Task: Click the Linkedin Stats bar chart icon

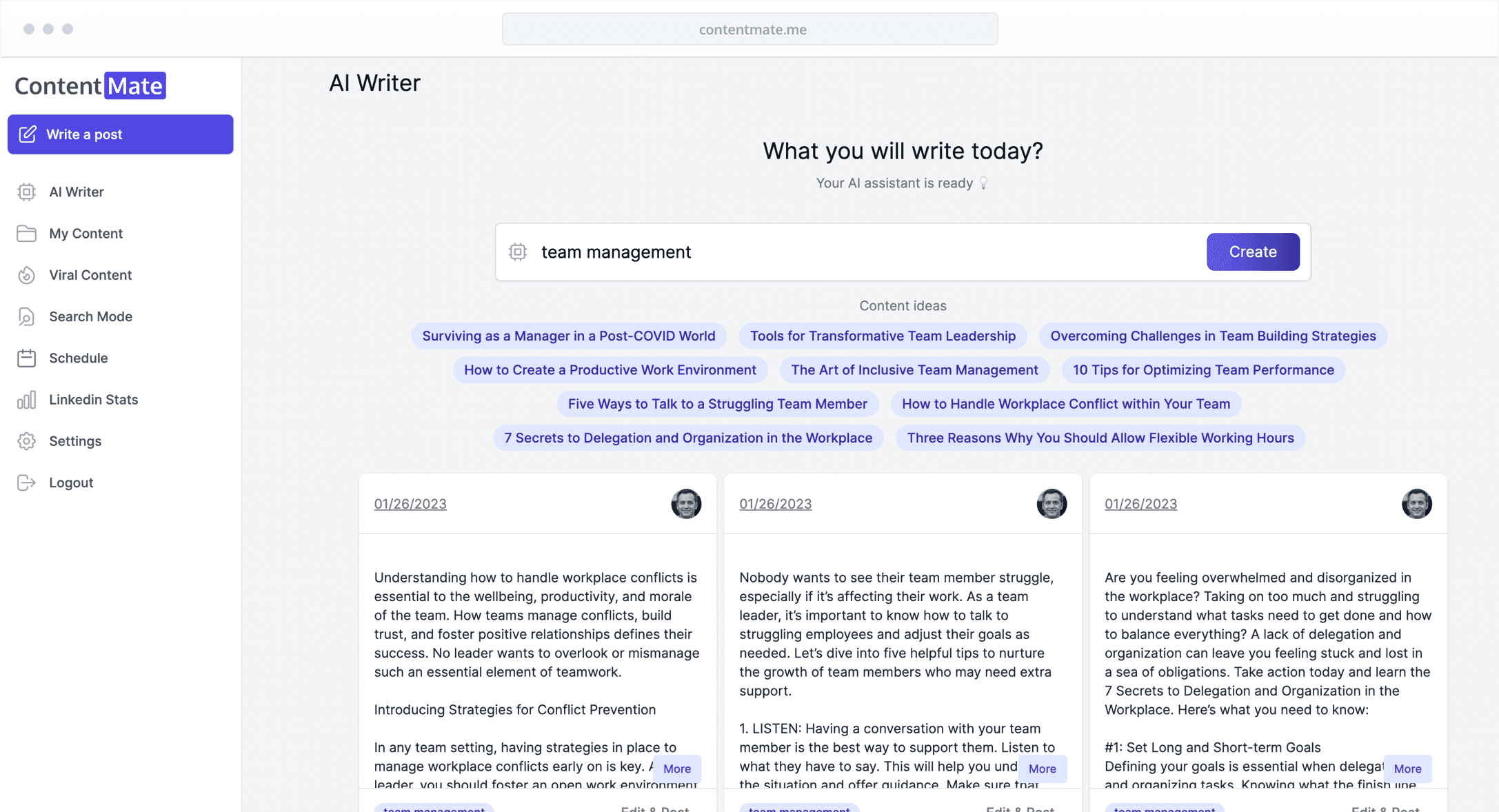Action: (x=26, y=400)
